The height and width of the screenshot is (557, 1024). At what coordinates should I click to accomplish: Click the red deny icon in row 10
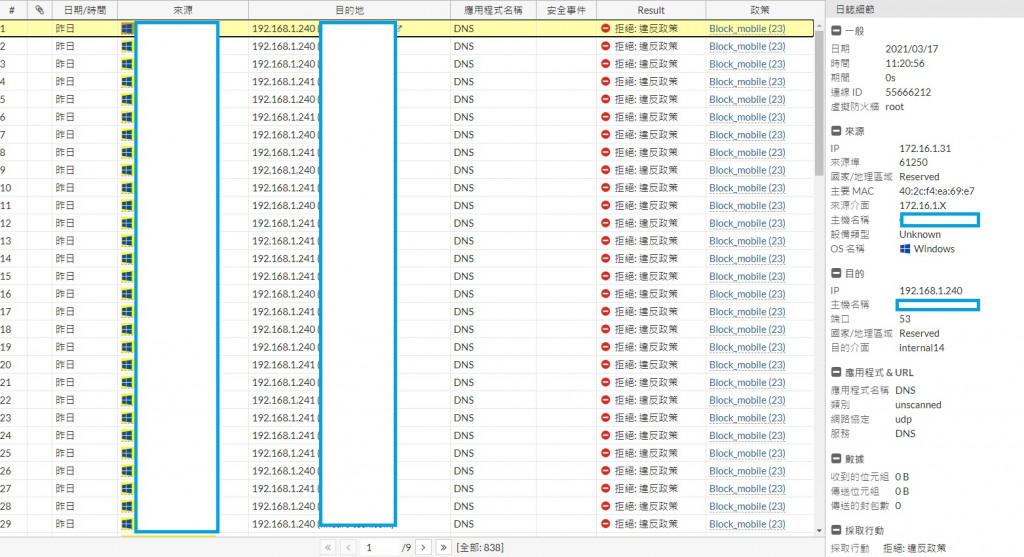pyautogui.click(x=605, y=187)
